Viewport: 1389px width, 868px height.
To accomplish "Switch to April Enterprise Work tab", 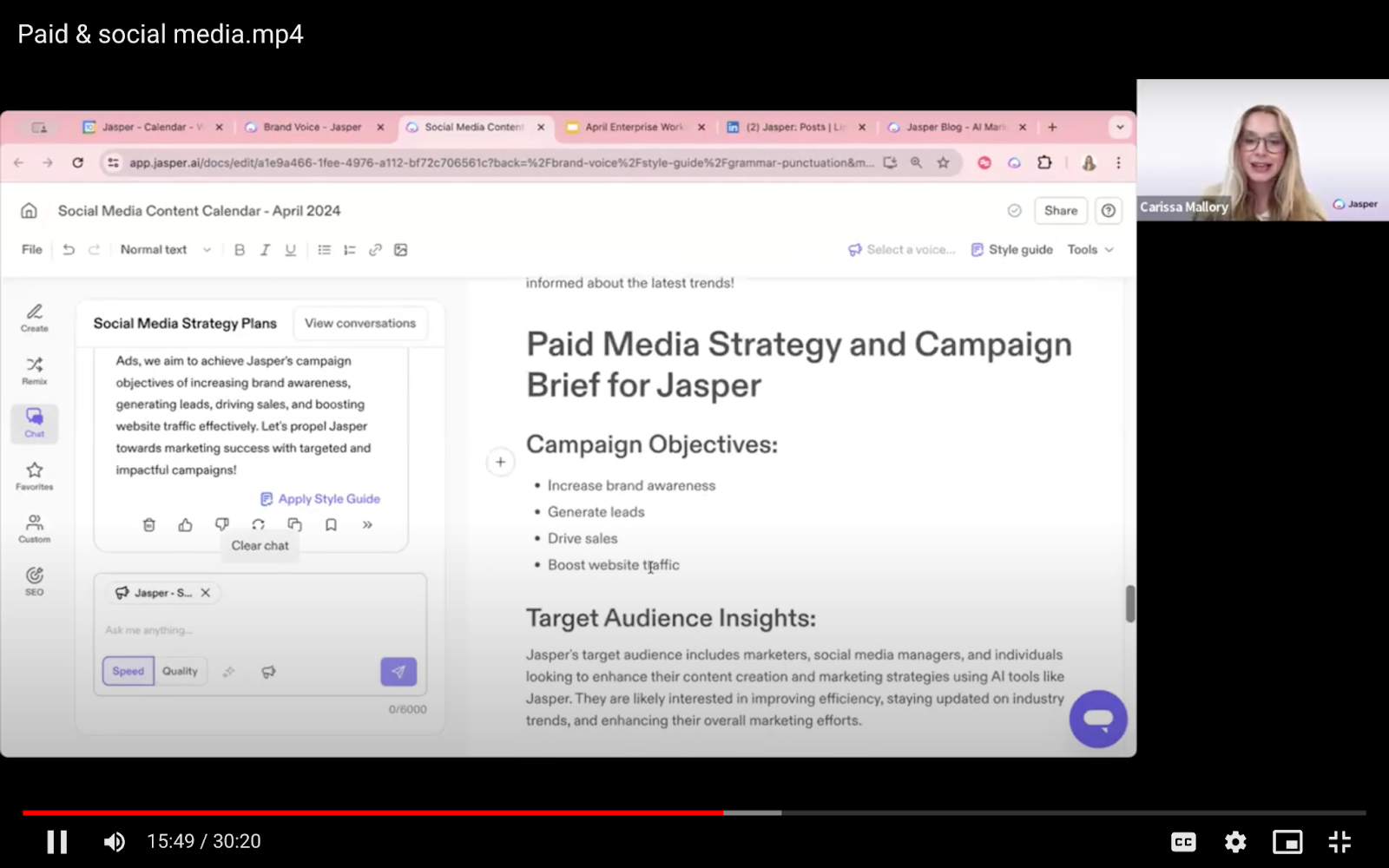I will [635, 127].
